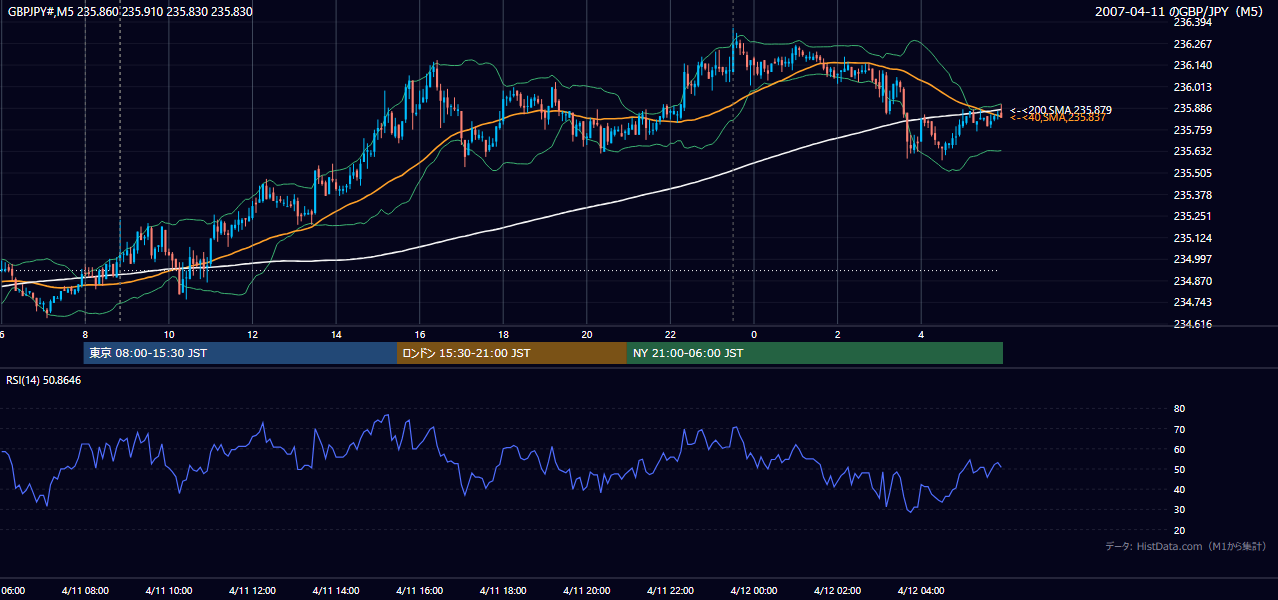Click the 4/11 12:00 bottom time label
1278x600 pixels.
pos(252,591)
